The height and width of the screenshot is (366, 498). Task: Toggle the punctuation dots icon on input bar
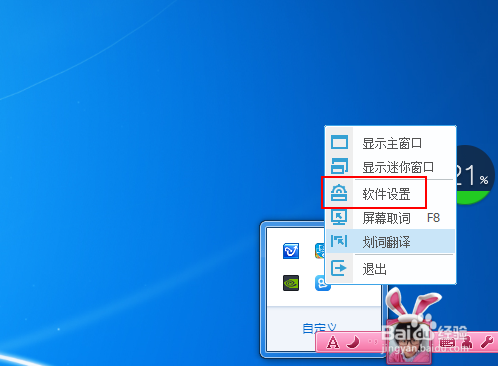click(373, 342)
